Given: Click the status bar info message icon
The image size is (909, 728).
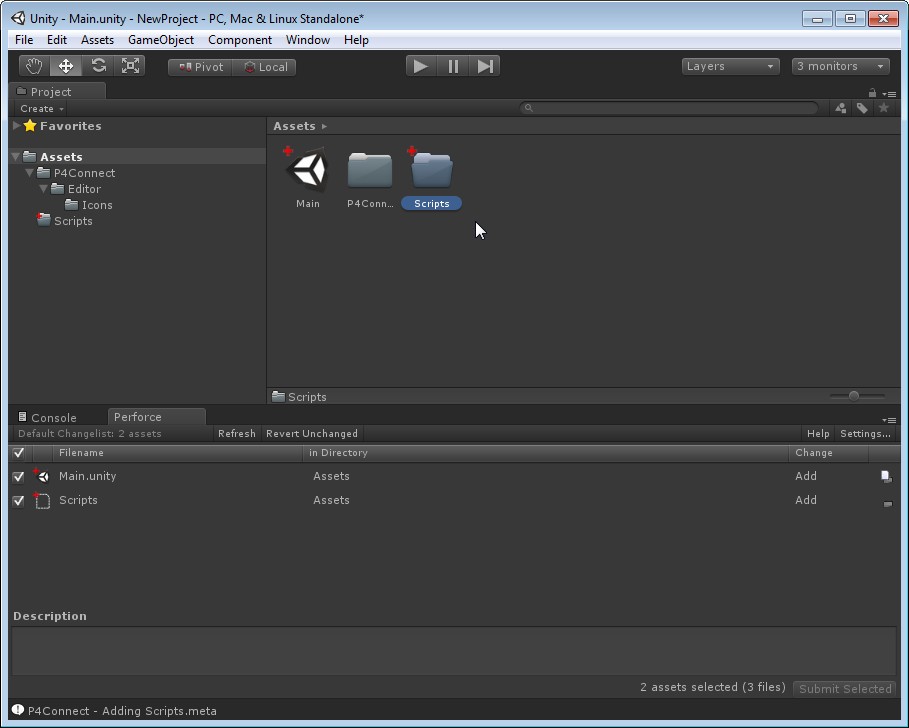Looking at the screenshot, I should tap(18, 710).
